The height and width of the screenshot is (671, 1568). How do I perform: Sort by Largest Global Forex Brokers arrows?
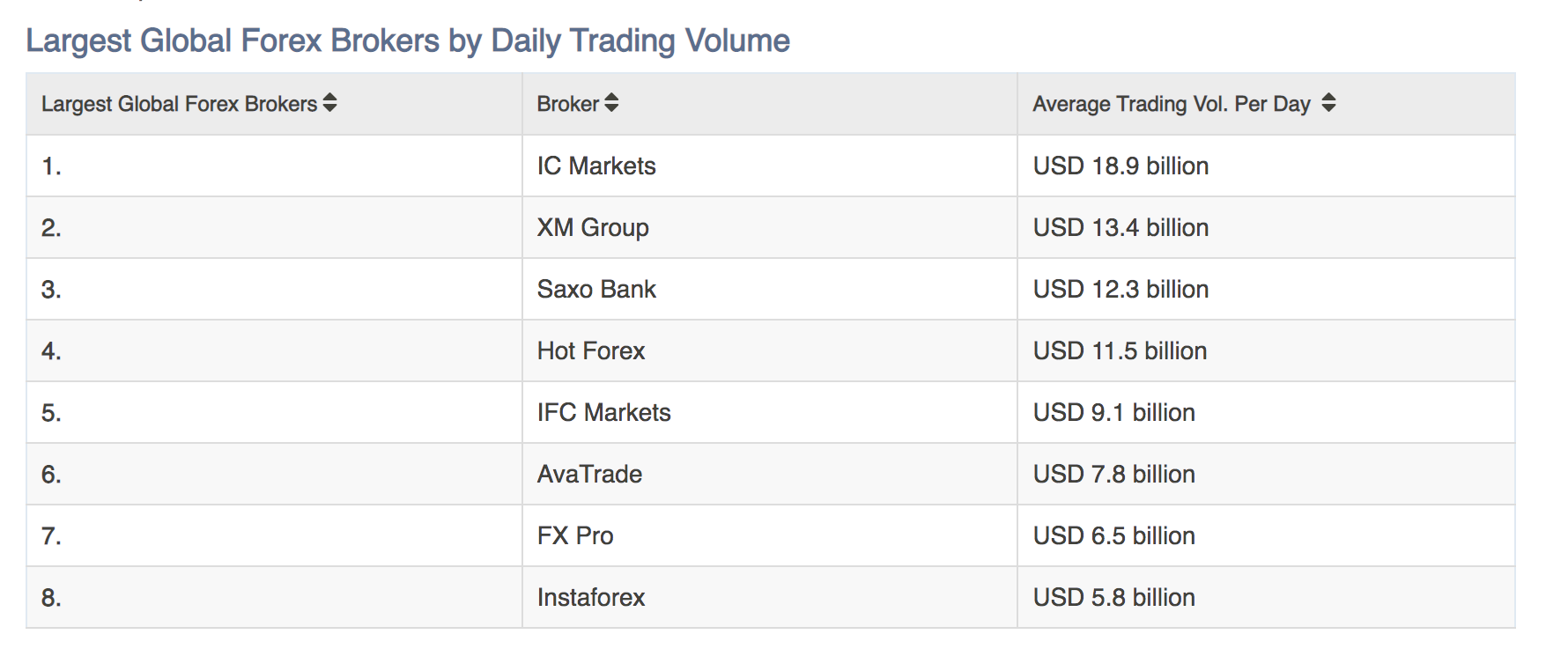click(x=329, y=103)
